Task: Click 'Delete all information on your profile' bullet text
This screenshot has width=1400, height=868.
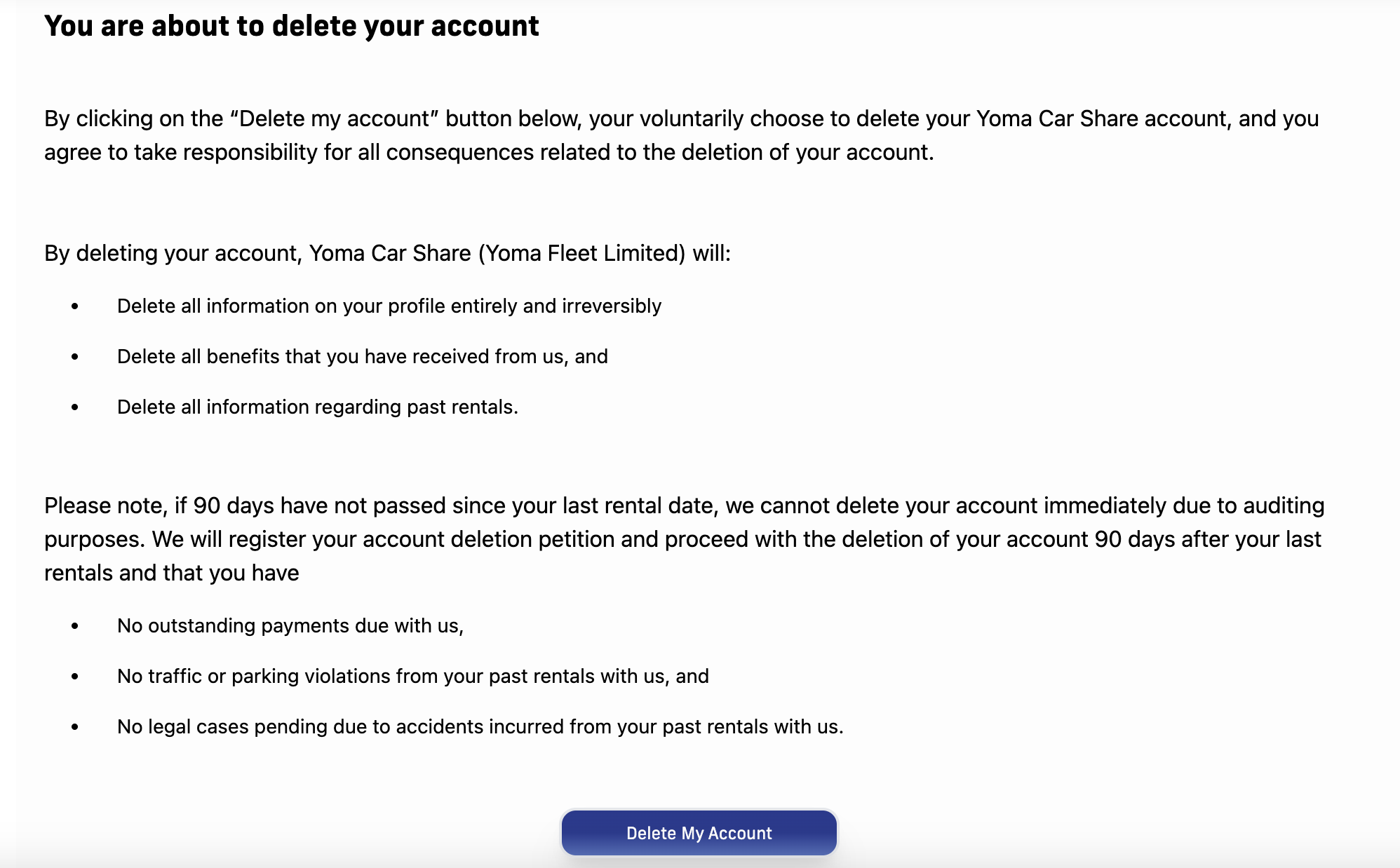Action: 389,306
